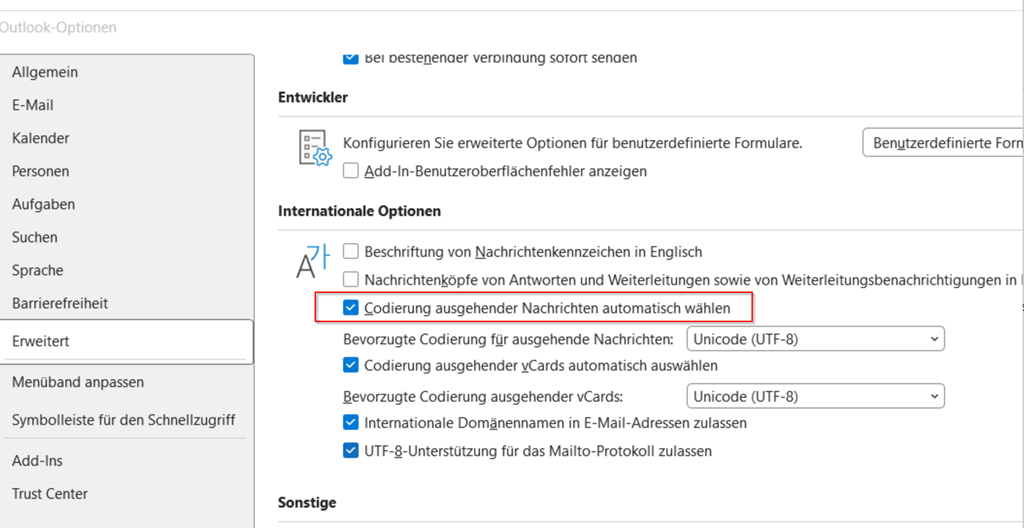The height and width of the screenshot is (528, 1024).
Task: Select Menüband anpassen in the sidebar
Action: (78, 382)
